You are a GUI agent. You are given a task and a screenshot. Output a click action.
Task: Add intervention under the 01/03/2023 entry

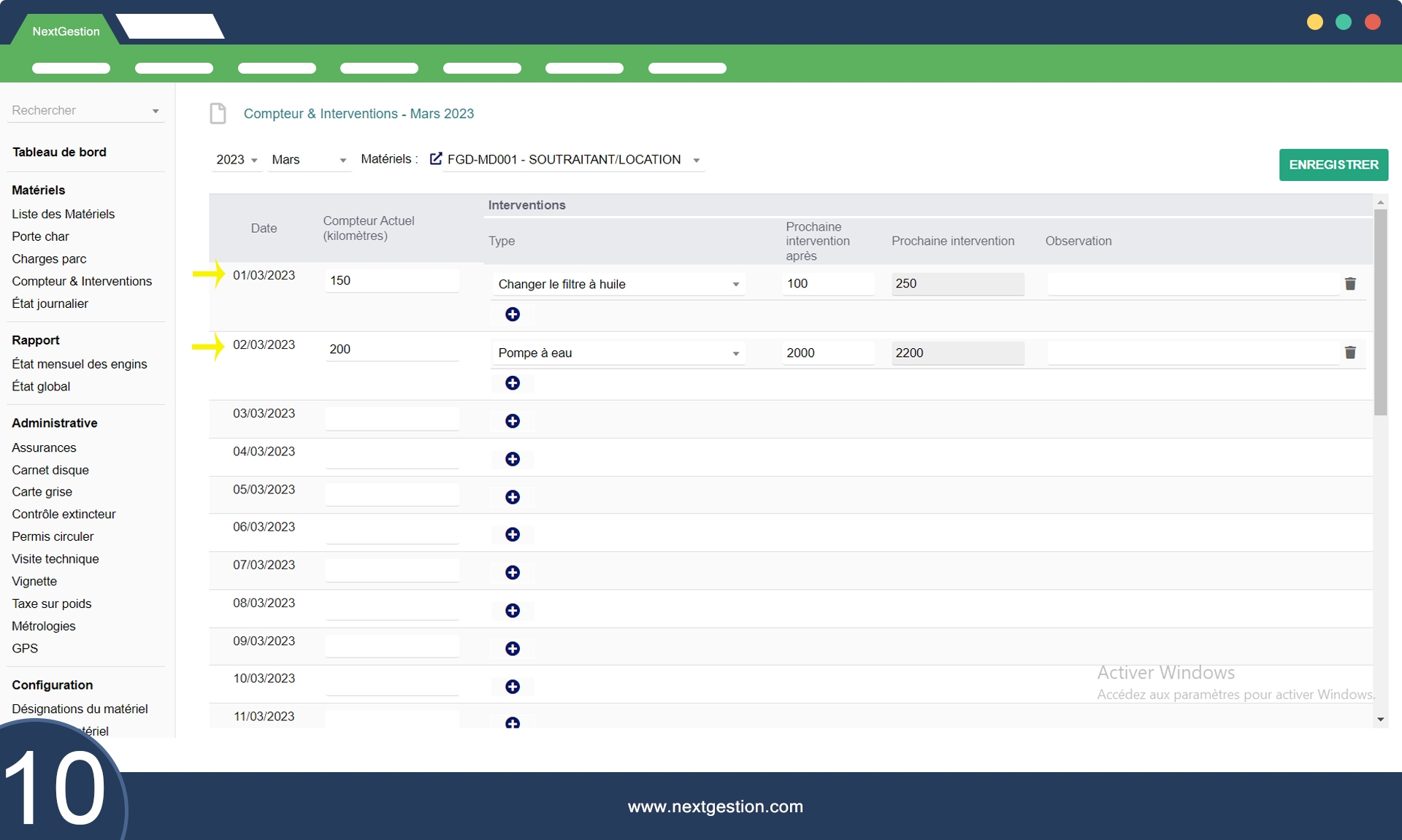(513, 314)
